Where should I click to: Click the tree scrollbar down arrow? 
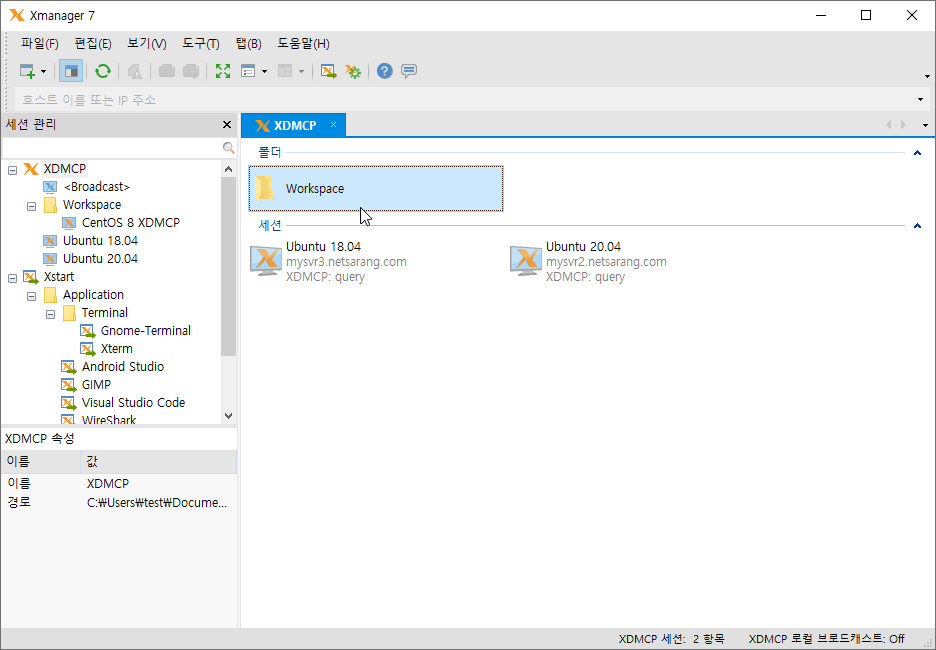229,415
